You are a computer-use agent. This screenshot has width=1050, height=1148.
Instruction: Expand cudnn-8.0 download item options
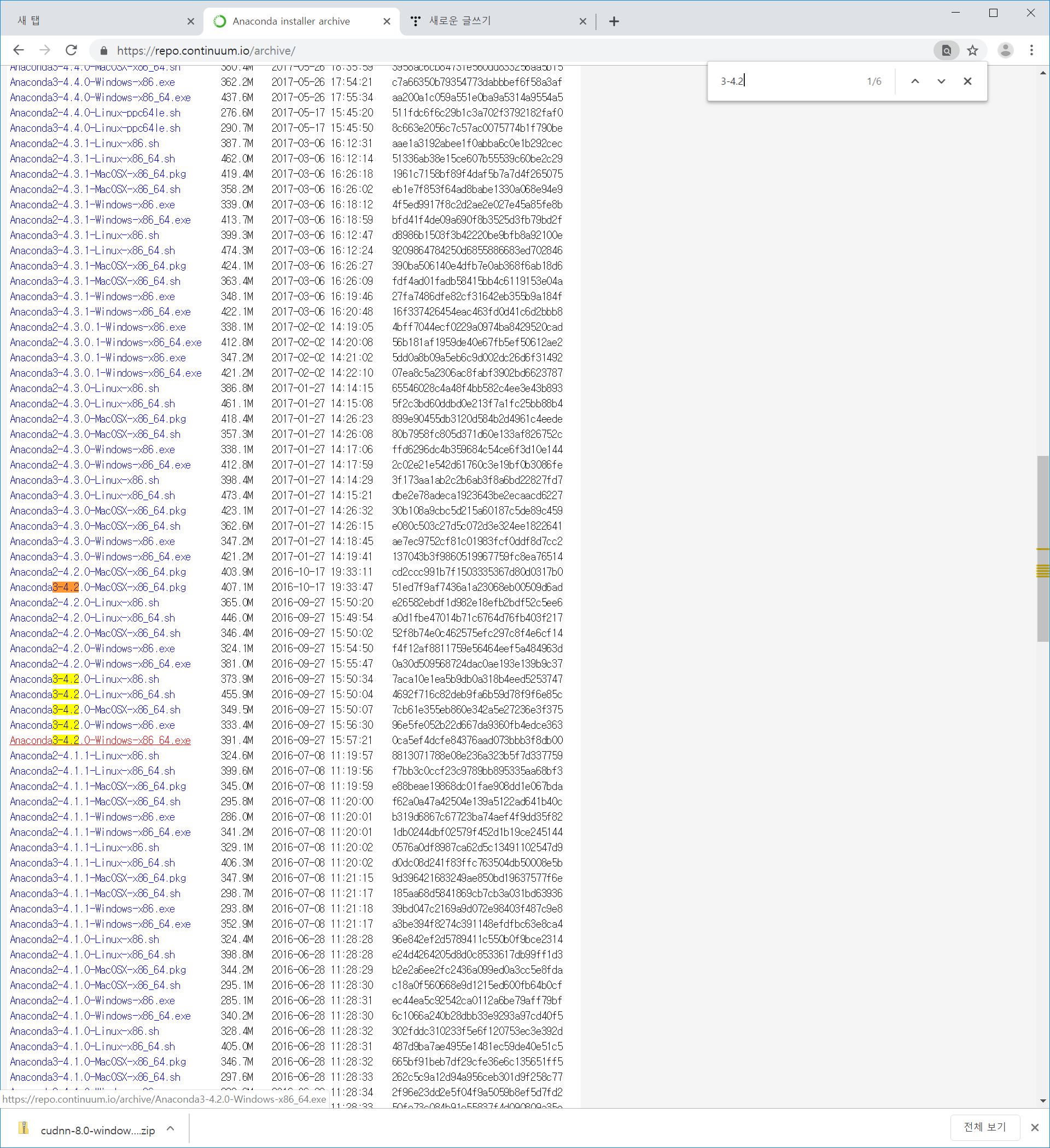coord(170,1128)
